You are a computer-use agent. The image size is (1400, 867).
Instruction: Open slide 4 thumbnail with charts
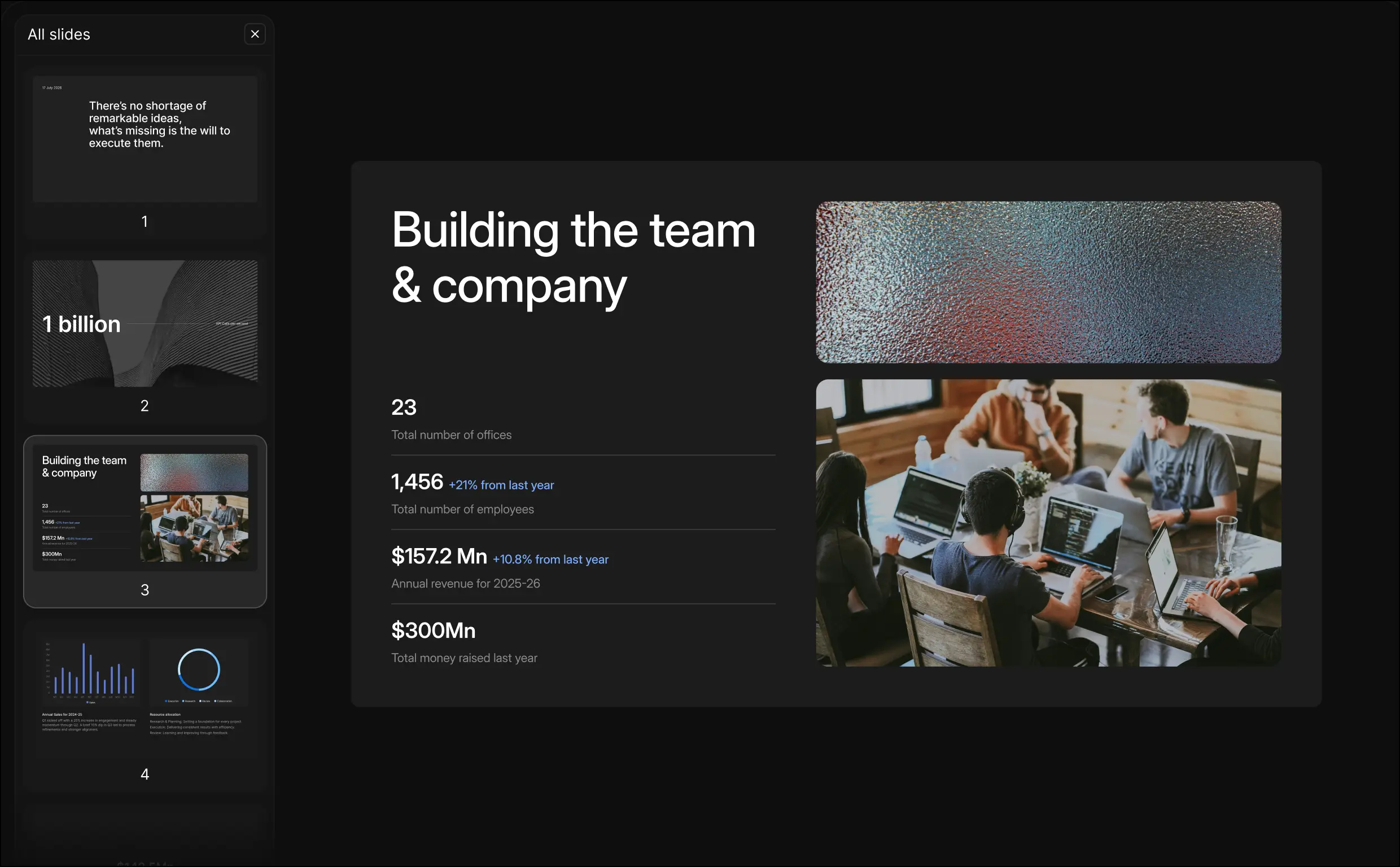(x=145, y=692)
